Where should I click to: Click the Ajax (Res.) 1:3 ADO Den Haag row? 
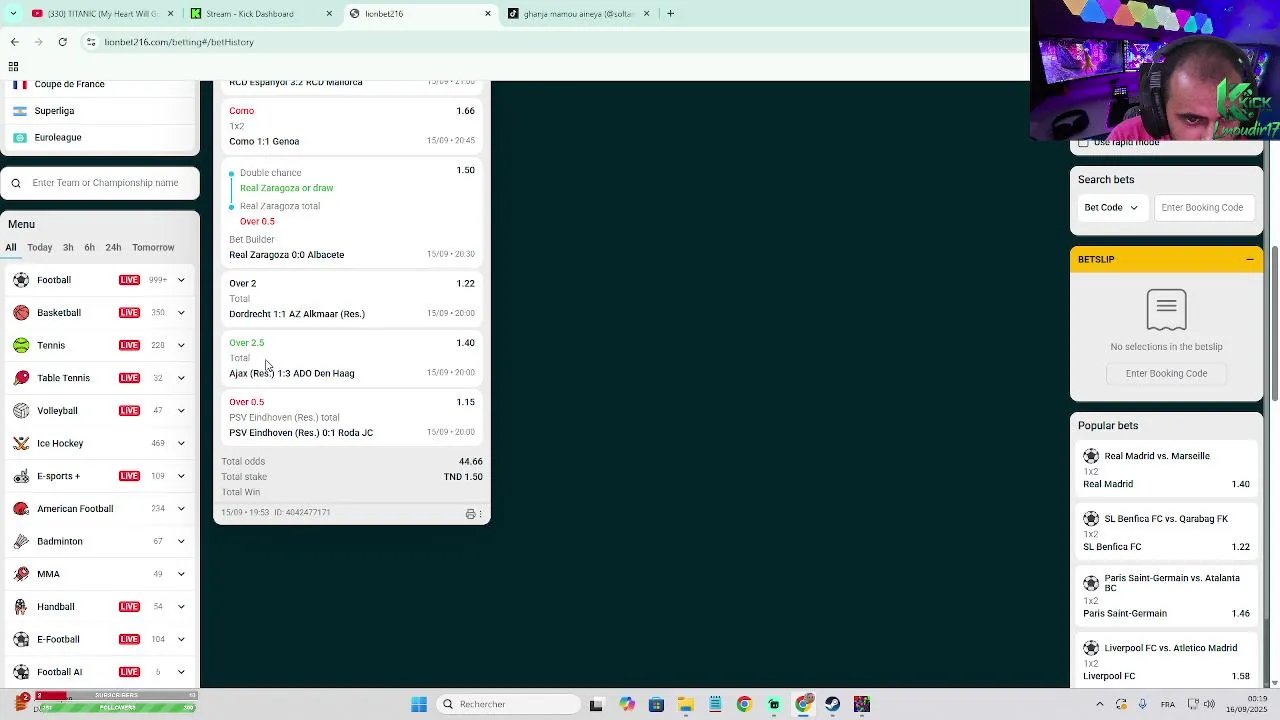click(352, 358)
